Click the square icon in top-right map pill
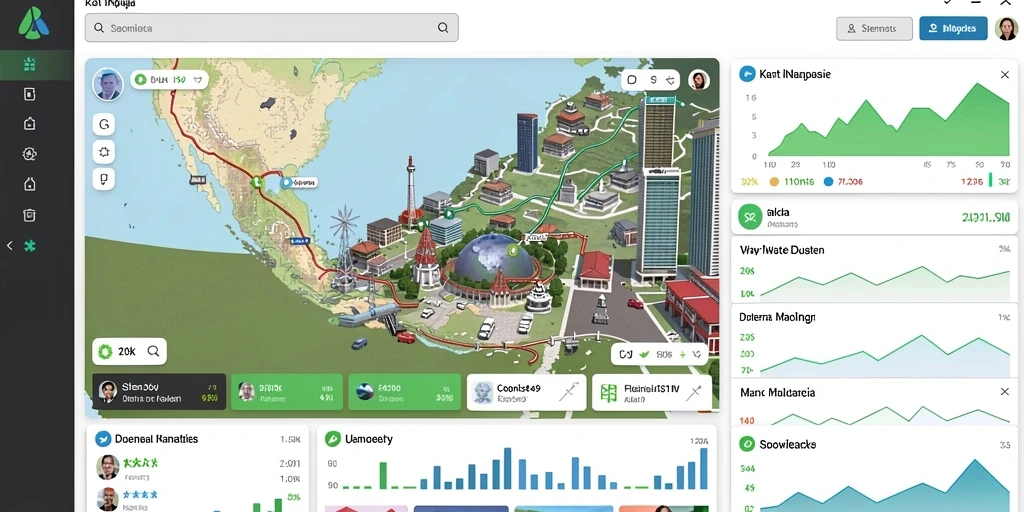Screen dimensions: 1024x512 [x=632, y=80]
